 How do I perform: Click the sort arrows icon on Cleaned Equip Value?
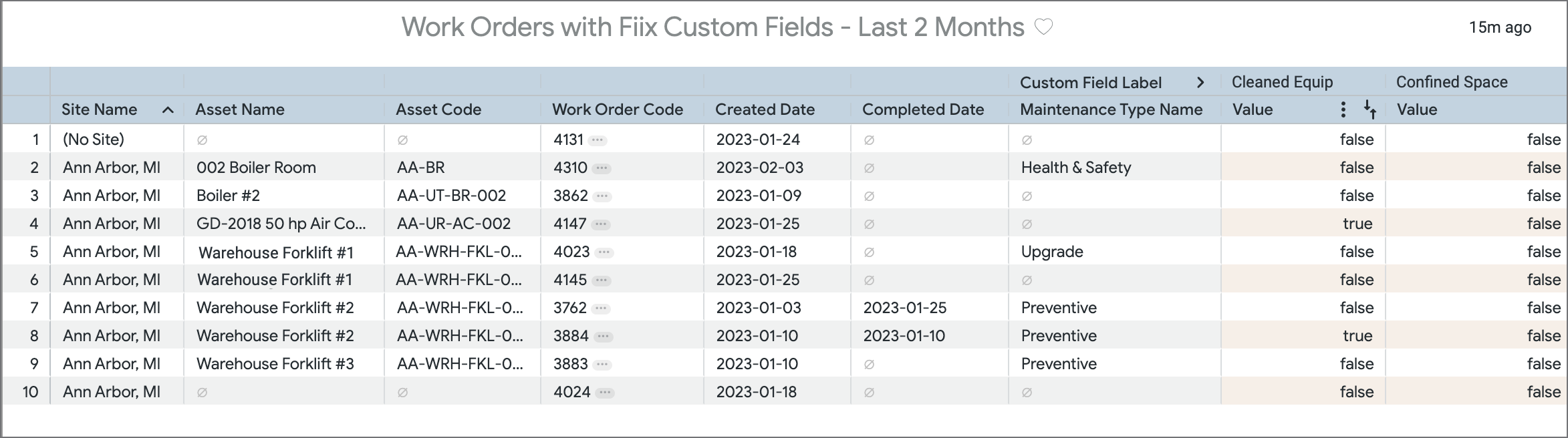point(1369,109)
